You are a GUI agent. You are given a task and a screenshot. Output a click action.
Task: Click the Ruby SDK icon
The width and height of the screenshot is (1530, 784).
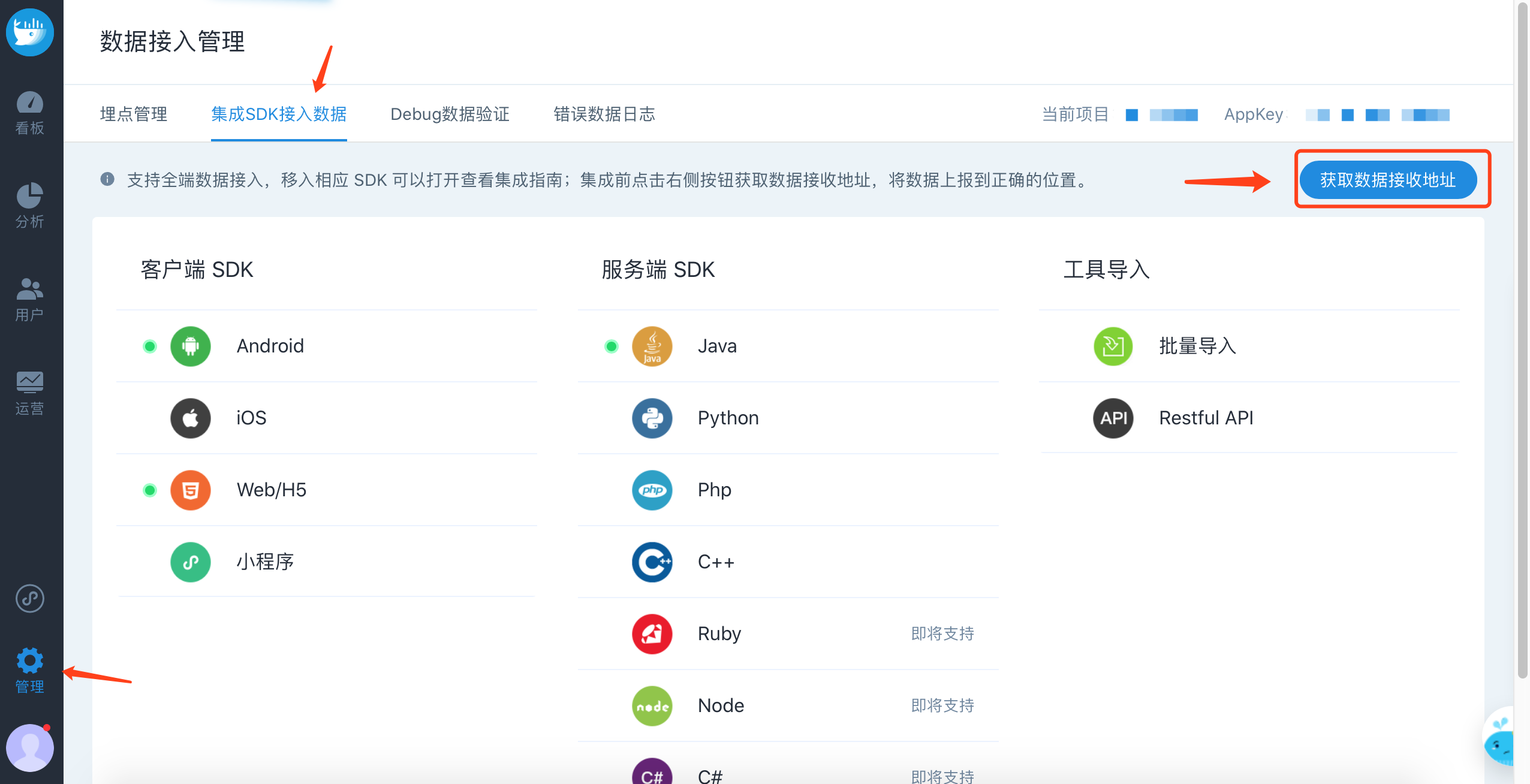tap(652, 634)
